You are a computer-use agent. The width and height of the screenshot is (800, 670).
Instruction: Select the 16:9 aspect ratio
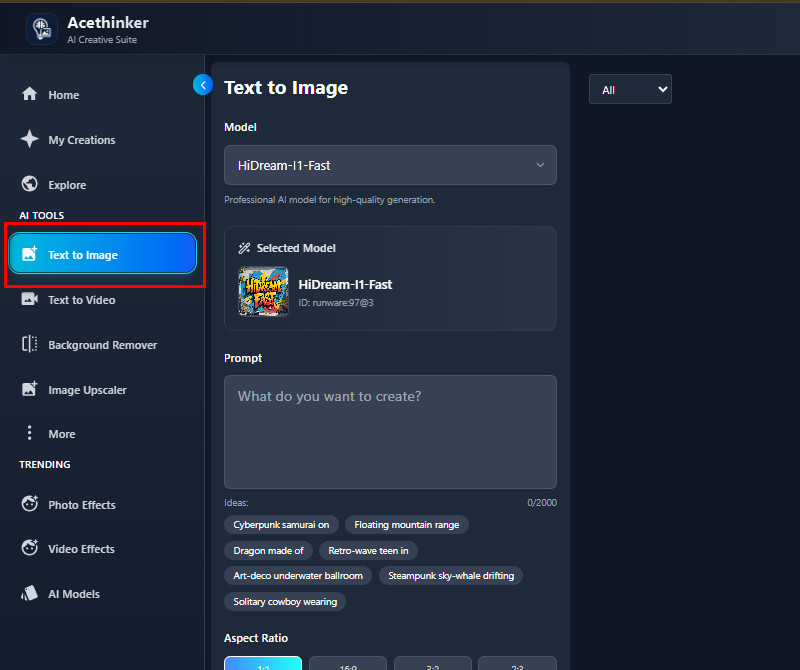[348, 663]
